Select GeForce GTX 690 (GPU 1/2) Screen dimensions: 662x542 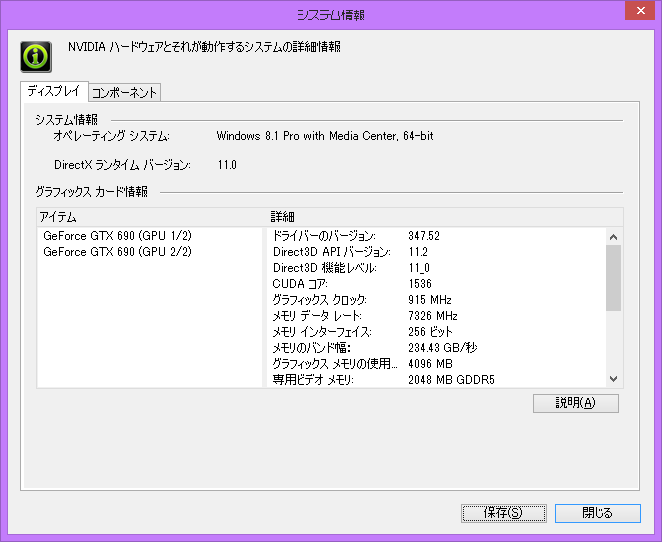(x=117, y=236)
